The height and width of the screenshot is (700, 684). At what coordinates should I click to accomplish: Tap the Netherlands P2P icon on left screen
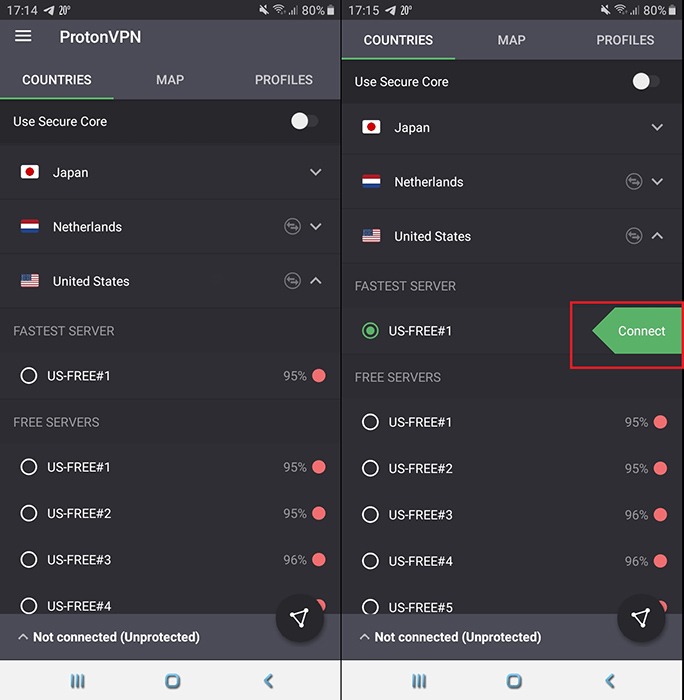tap(291, 227)
